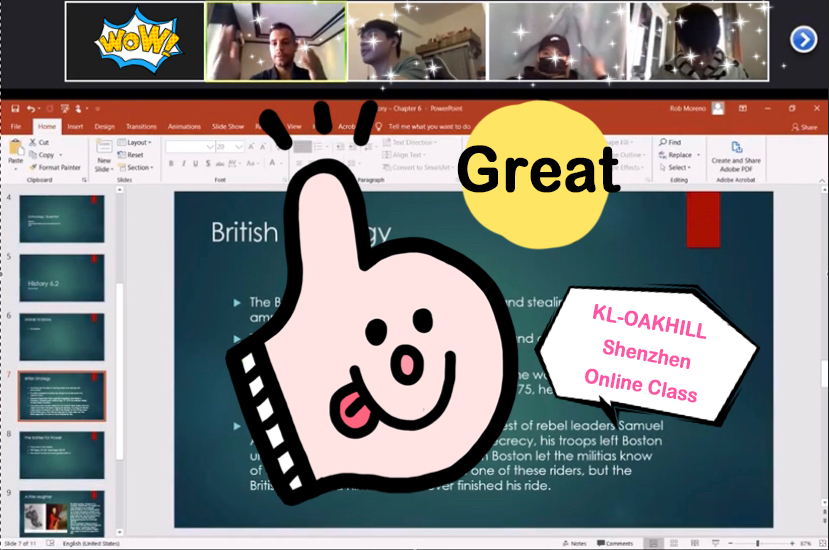The height and width of the screenshot is (550, 829).
Task: Open the Replace dropdown arrow
Action: tap(698, 155)
